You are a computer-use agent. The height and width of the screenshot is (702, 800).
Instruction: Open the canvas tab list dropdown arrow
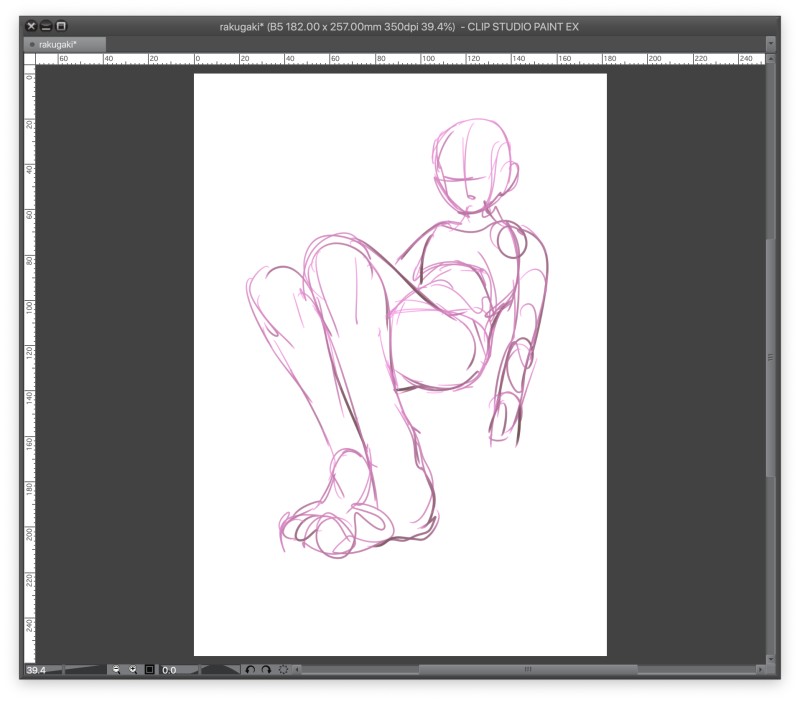point(771,44)
